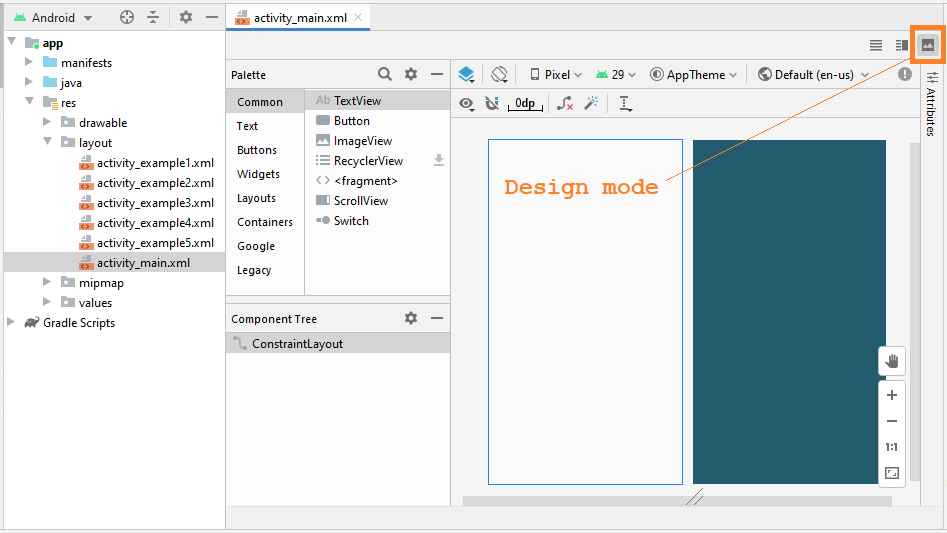
Task: Select Google palette category
Action: [265, 246]
